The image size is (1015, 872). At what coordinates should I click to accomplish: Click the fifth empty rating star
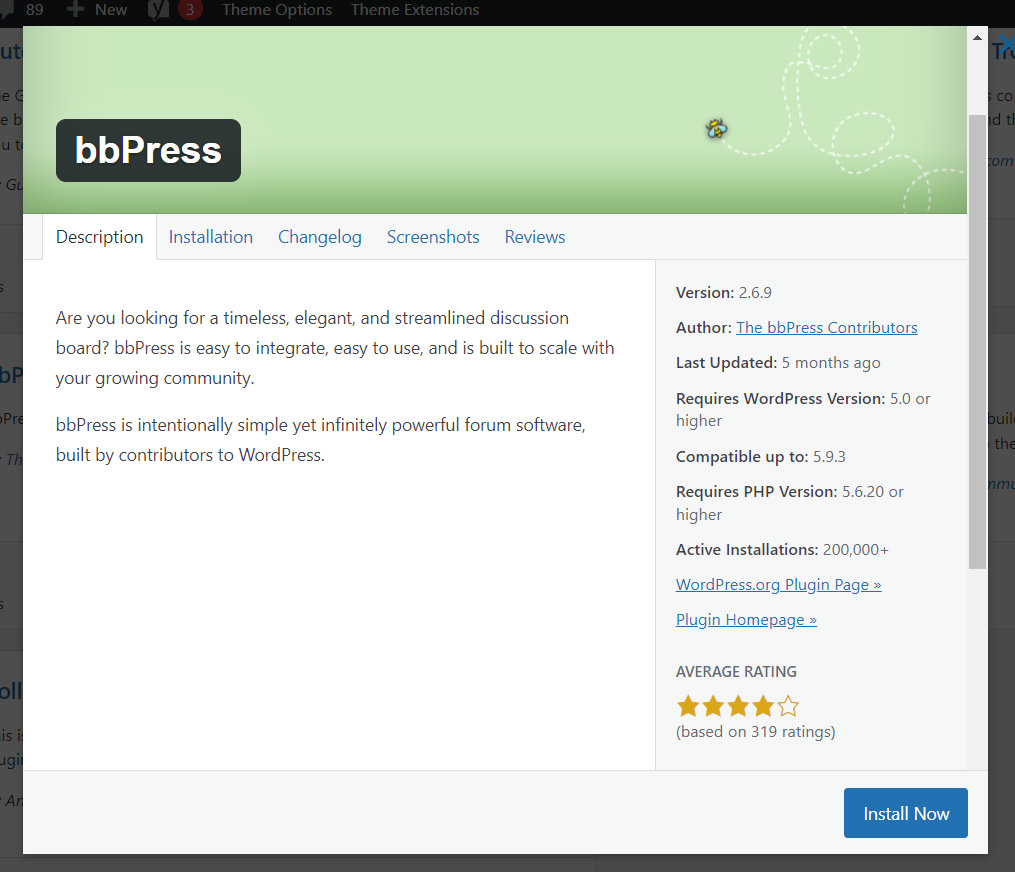[788, 706]
